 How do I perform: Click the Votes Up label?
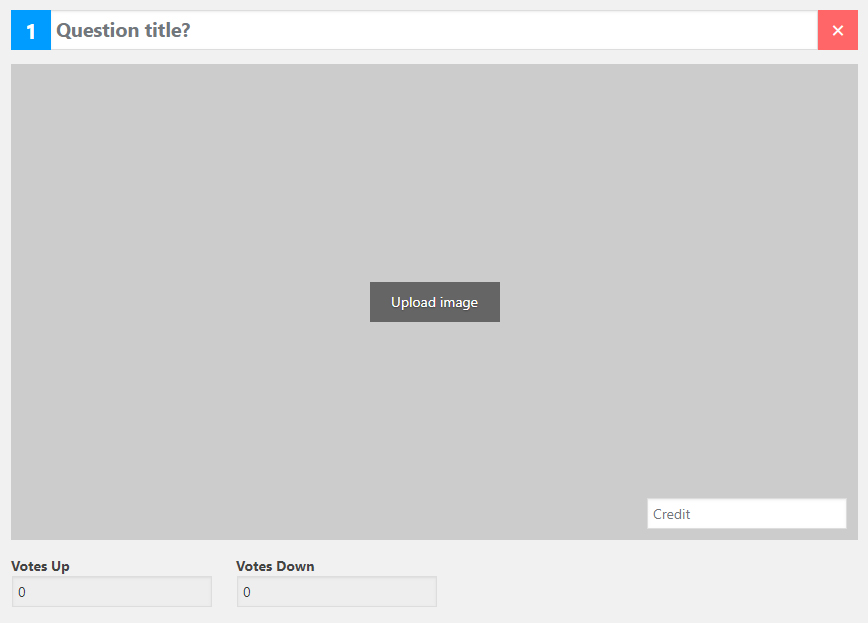40,566
